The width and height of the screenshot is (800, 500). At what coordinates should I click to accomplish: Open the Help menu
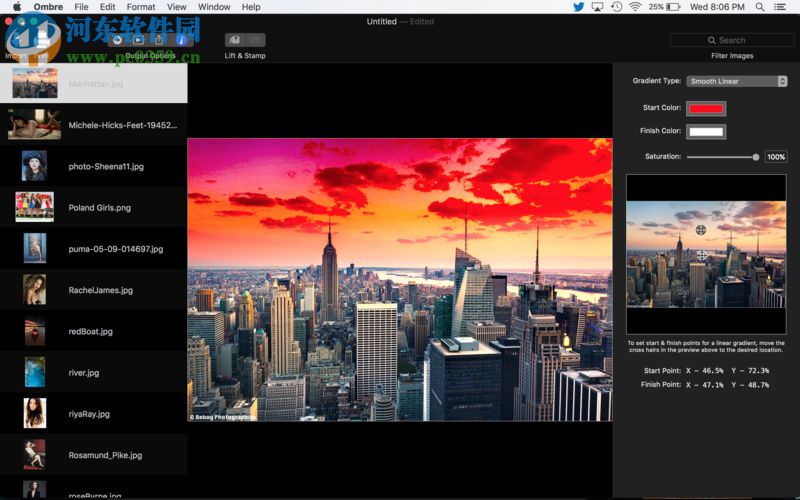(x=251, y=7)
